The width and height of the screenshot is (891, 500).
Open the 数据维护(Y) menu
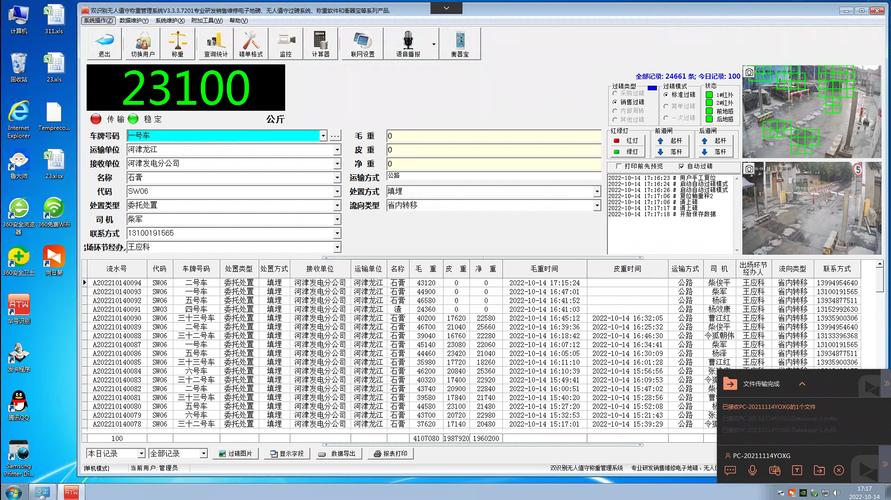(x=134, y=20)
